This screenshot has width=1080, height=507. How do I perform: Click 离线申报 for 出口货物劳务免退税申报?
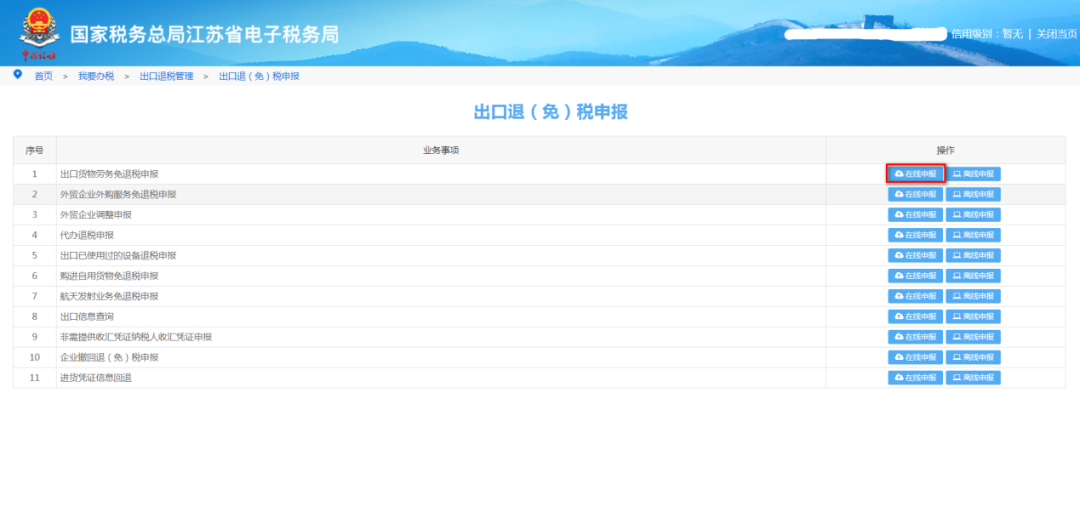[x=973, y=174]
